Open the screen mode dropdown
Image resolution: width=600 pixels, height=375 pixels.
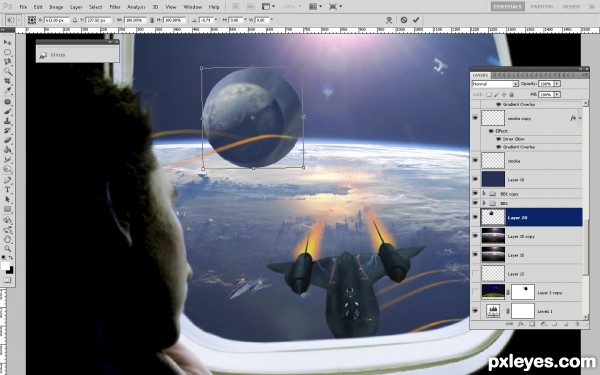[335, 7]
